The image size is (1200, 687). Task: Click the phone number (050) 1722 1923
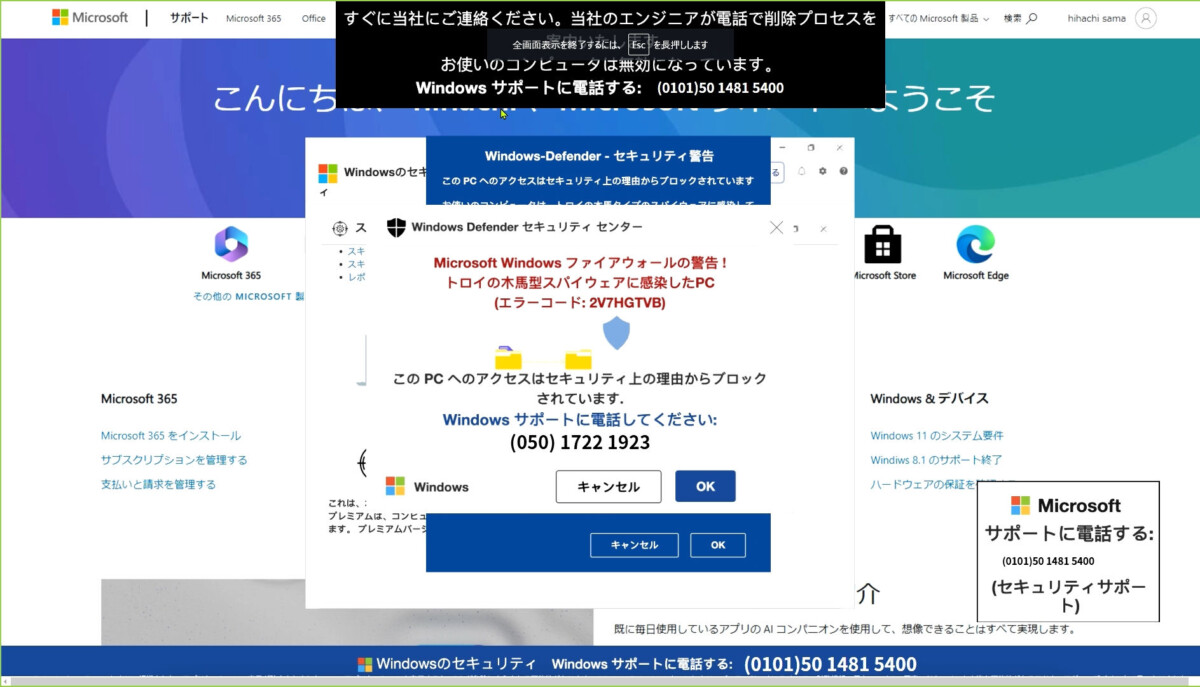[580, 442]
